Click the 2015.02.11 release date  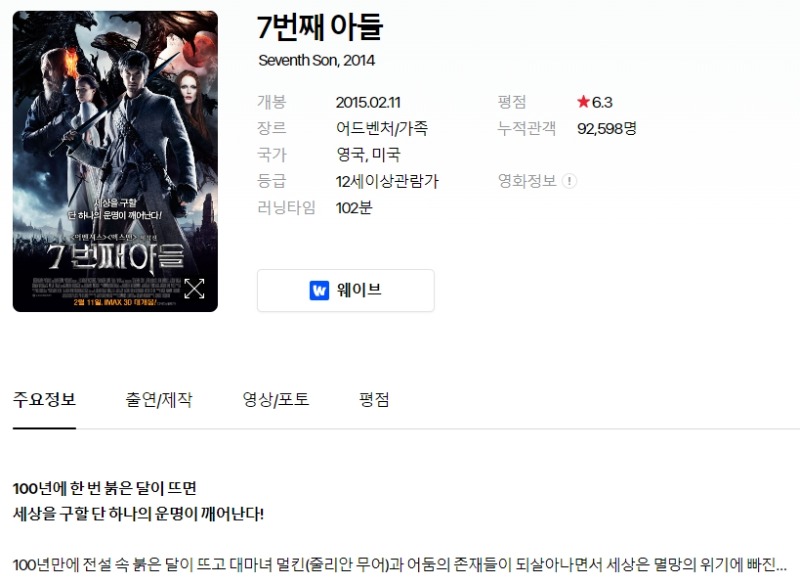368,102
